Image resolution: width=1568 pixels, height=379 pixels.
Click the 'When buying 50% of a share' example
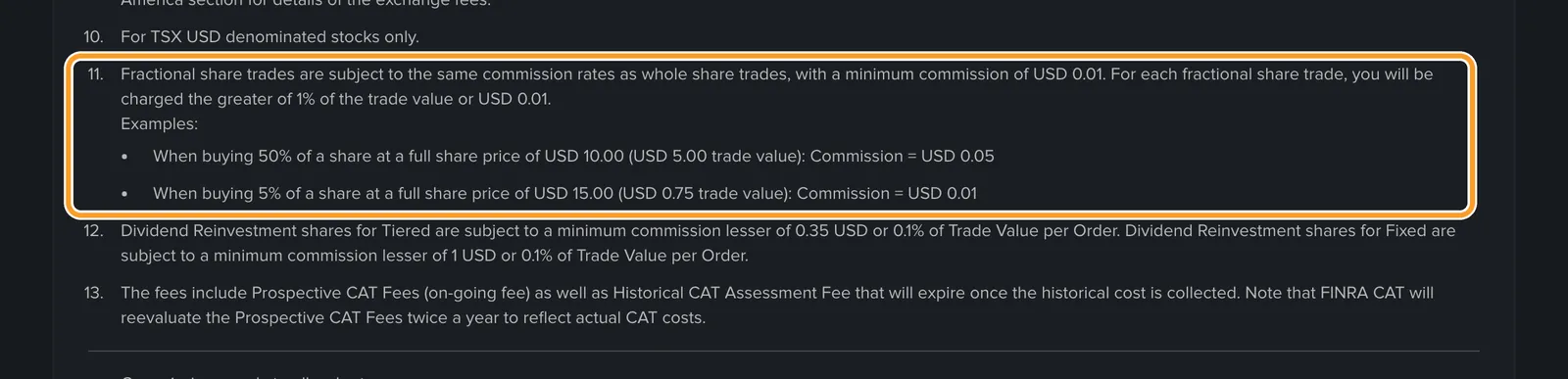573,157
